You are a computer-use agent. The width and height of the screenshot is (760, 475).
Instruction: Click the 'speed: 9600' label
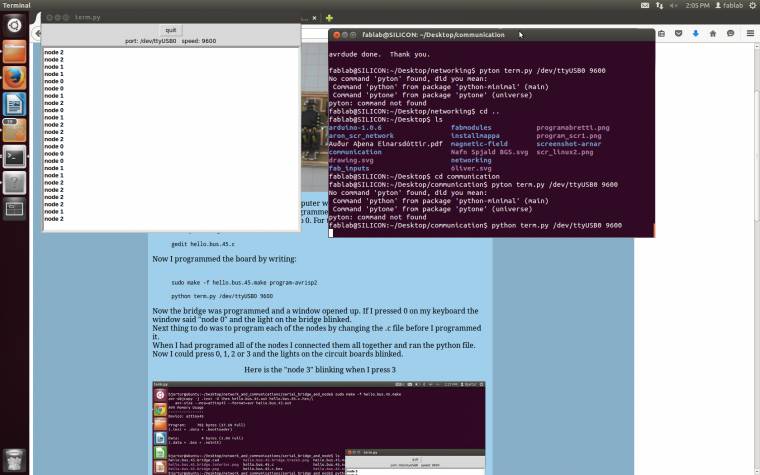[199, 41]
